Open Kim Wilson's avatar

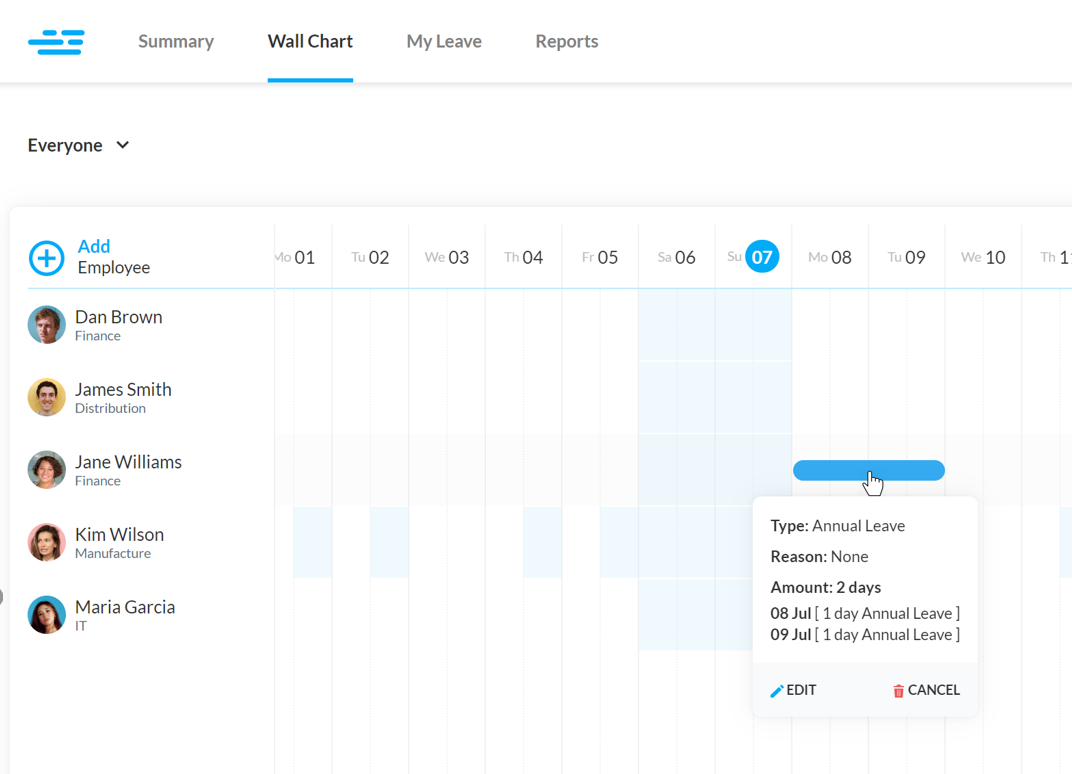(46, 542)
